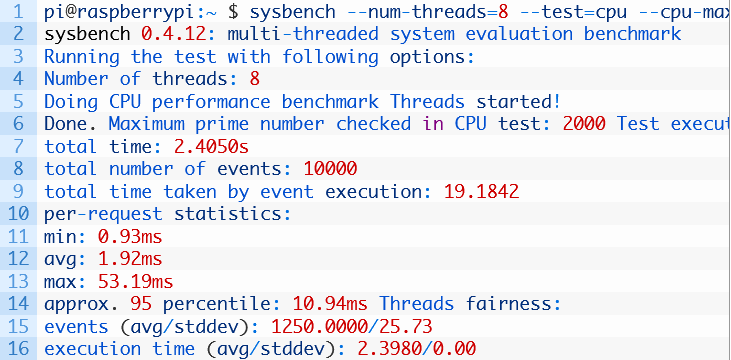The width and height of the screenshot is (731, 360).
Task: Click min value 0.93ms
Action: pos(130,237)
